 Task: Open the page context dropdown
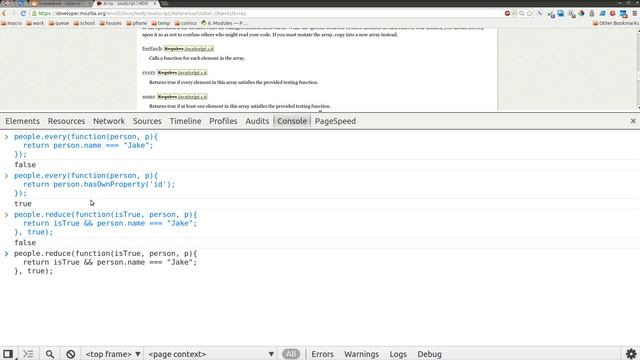(x=211, y=354)
